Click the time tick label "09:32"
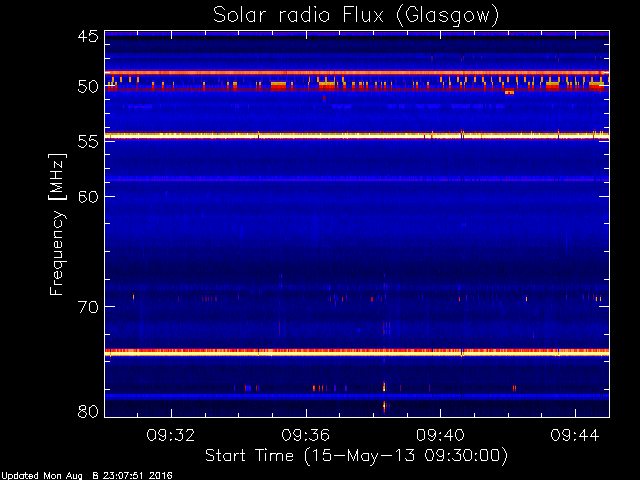The height and width of the screenshot is (480, 640). click(x=171, y=435)
